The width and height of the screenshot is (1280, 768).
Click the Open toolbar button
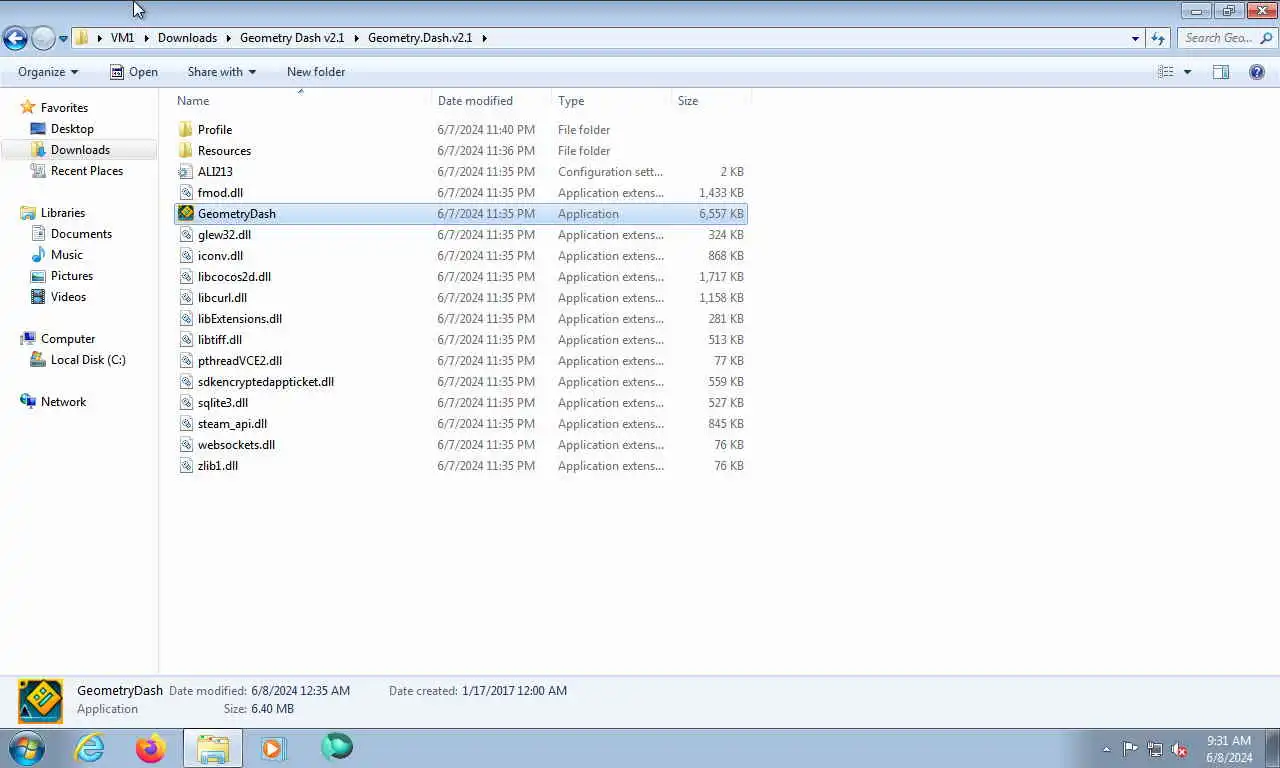pos(134,72)
